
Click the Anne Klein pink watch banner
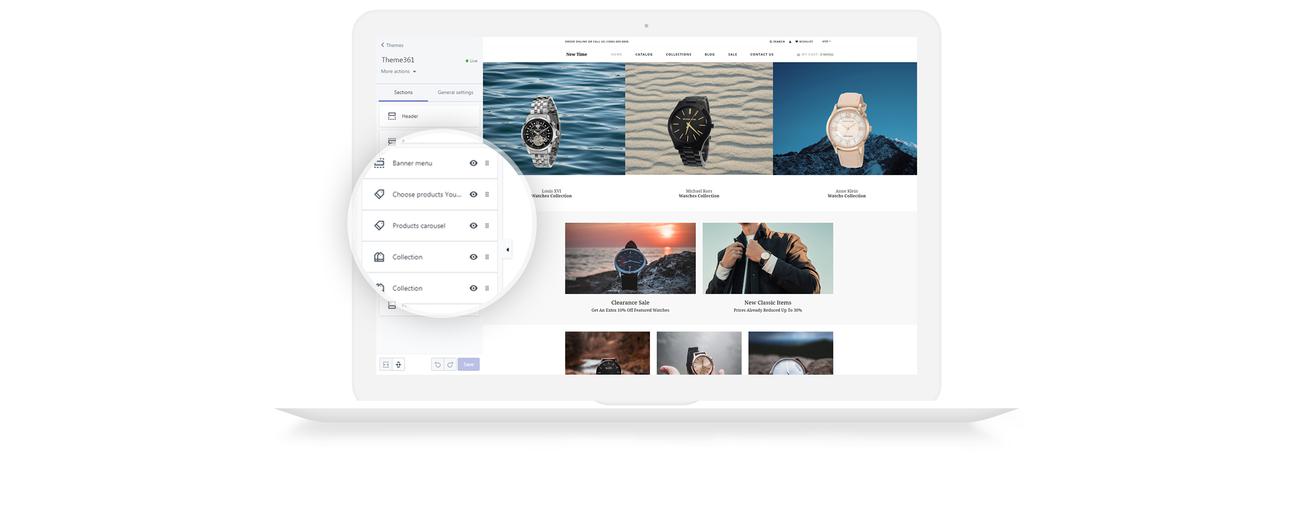pos(845,119)
